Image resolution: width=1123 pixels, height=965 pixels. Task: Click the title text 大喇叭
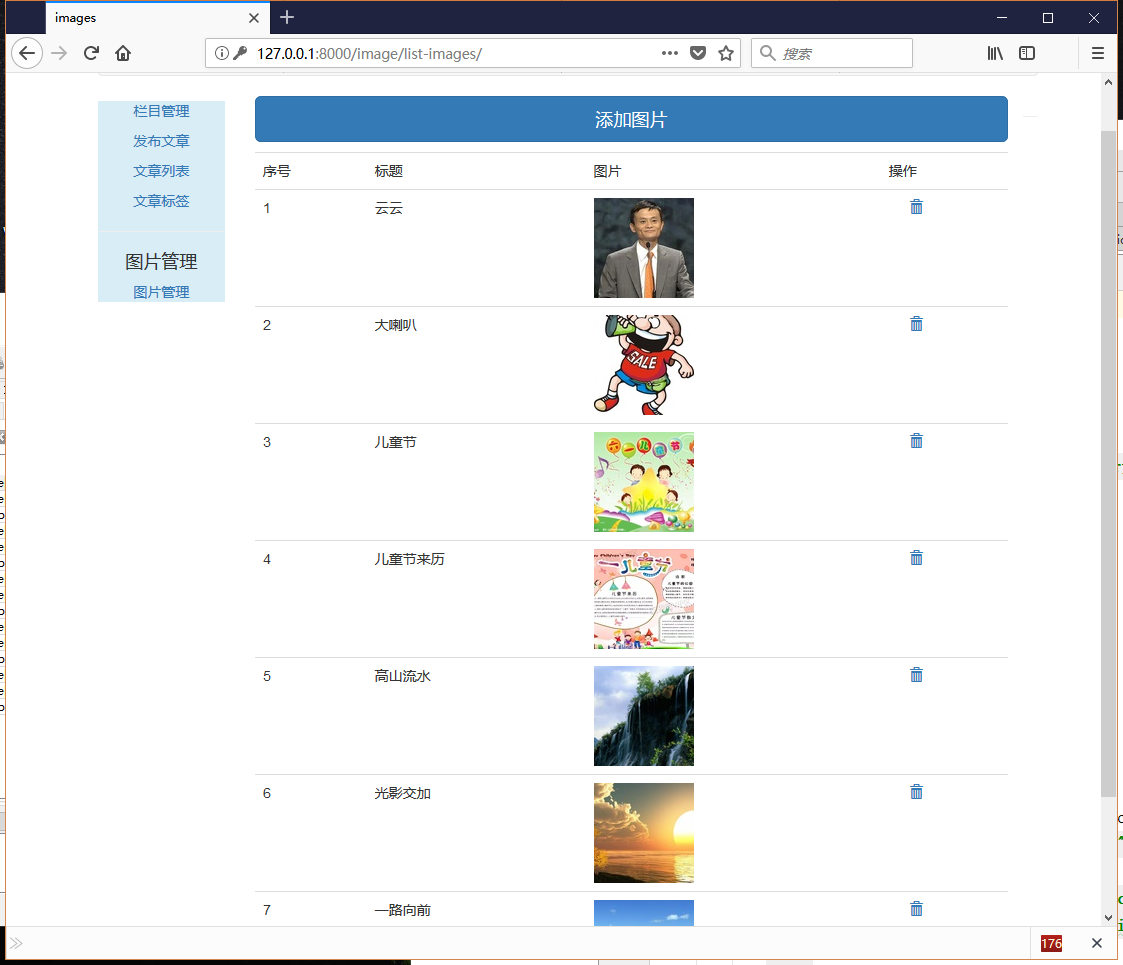[x=395, y=325]
